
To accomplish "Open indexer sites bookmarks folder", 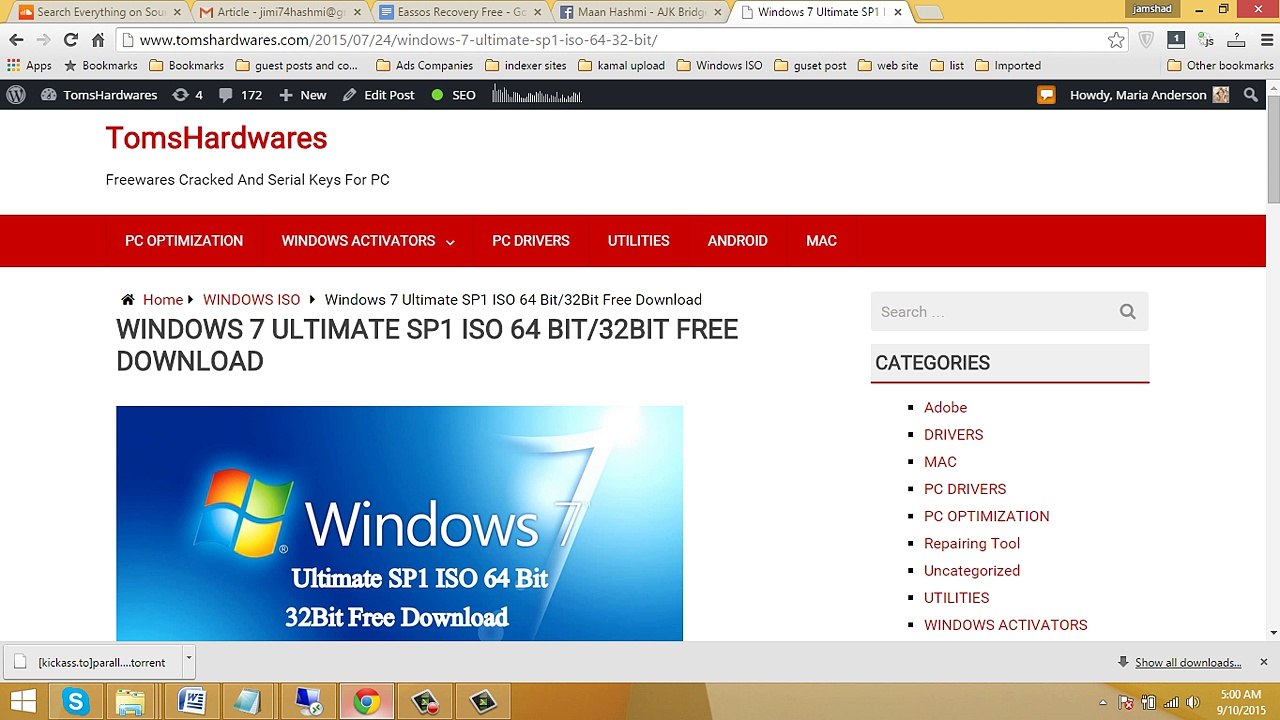I will 525,65.
